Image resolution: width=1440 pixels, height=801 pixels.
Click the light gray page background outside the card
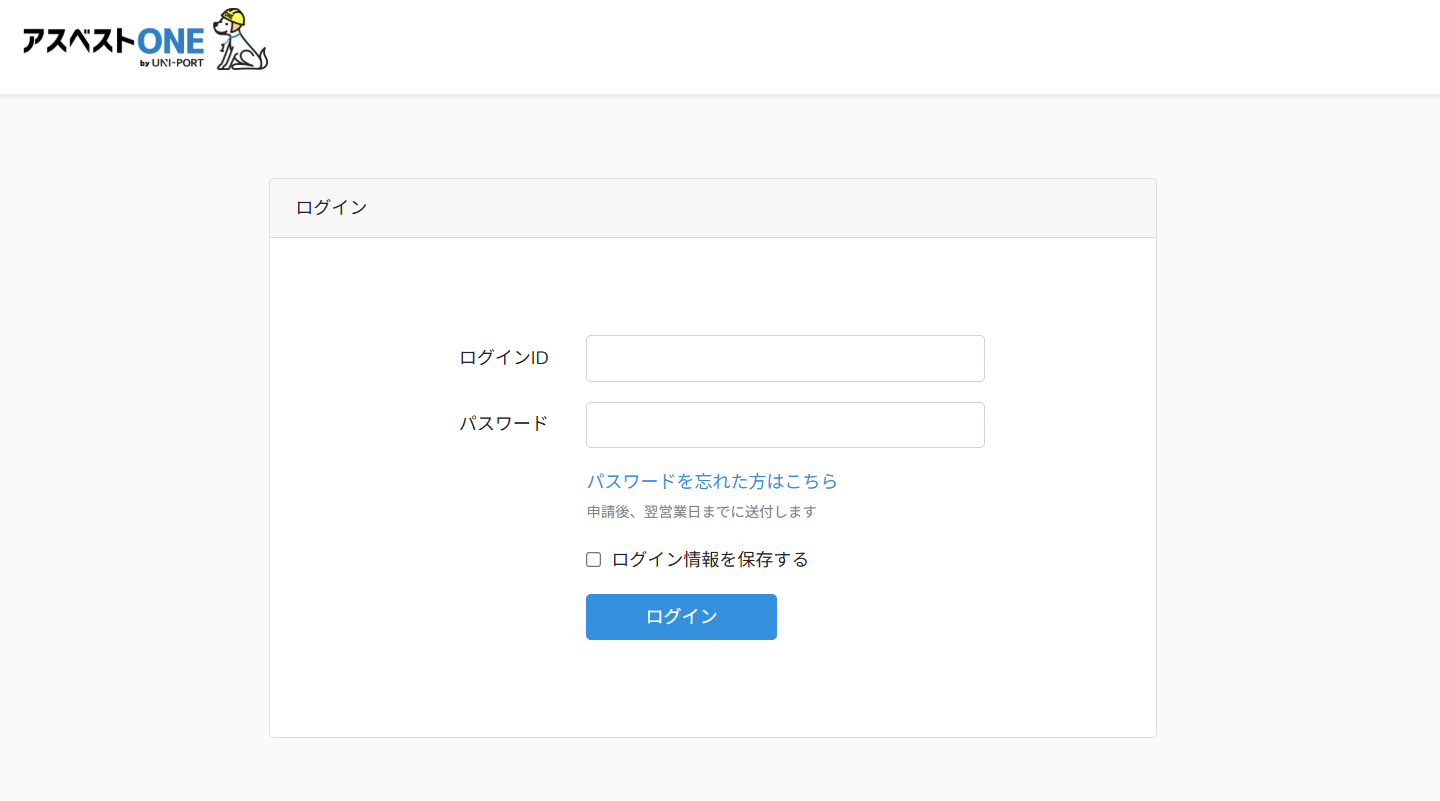point(130,450)
